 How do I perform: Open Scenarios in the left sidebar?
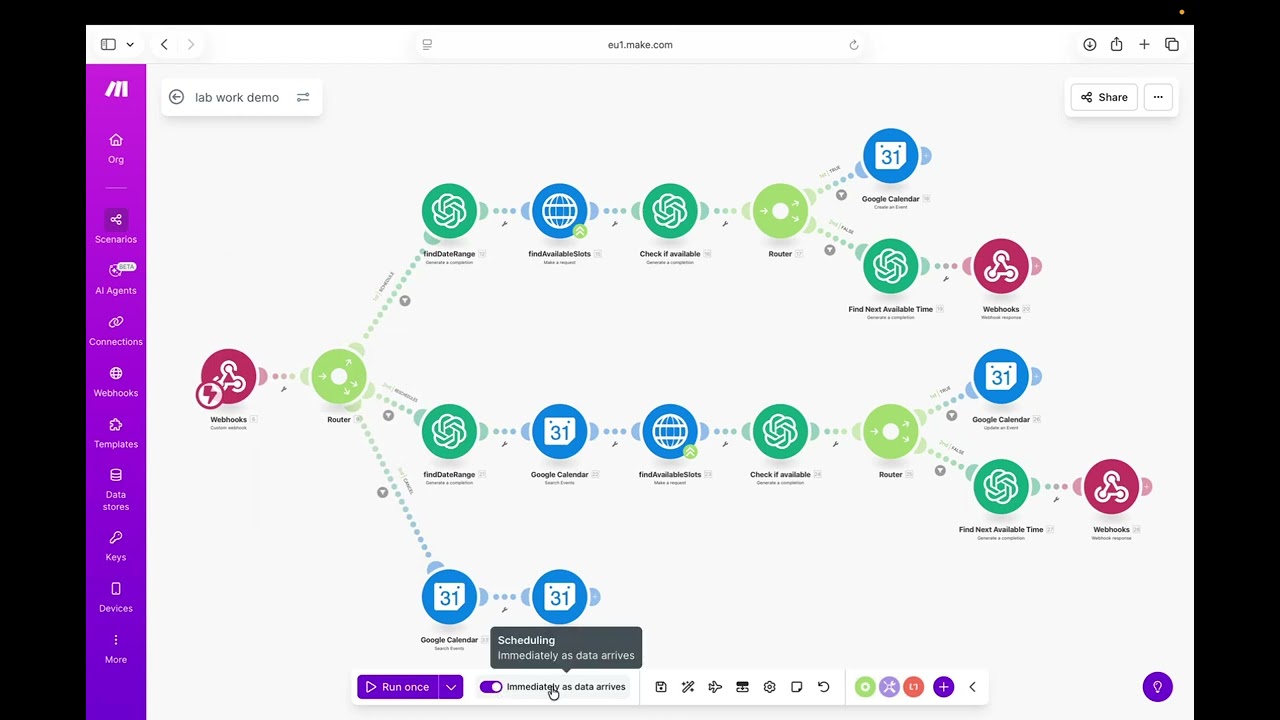pyautogui.click(x=116, y=227)
